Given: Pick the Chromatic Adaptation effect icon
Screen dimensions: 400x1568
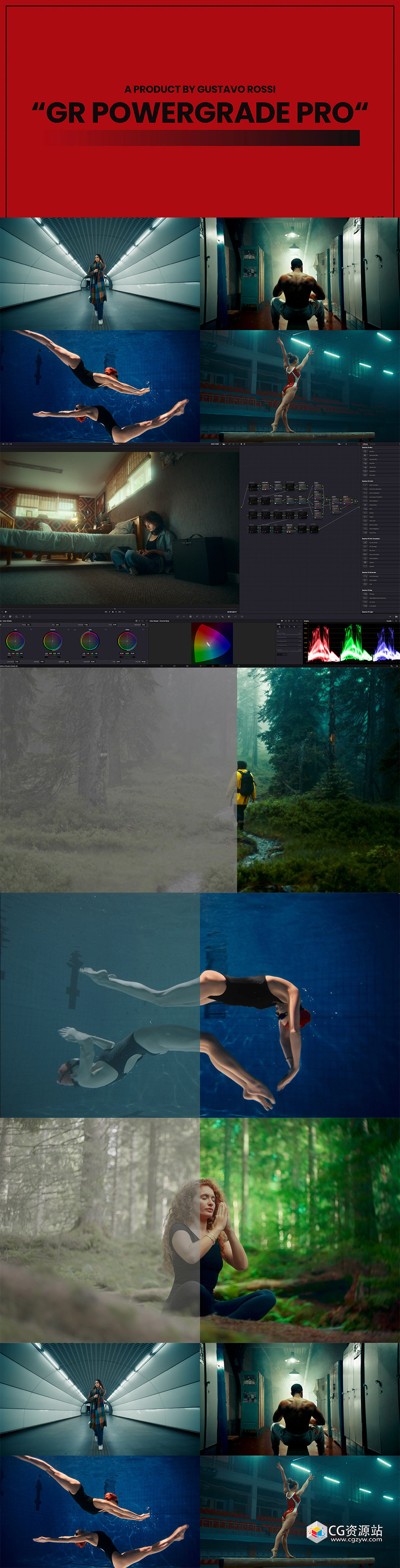Looking at the screenshot, I should (x=365, y=489).
